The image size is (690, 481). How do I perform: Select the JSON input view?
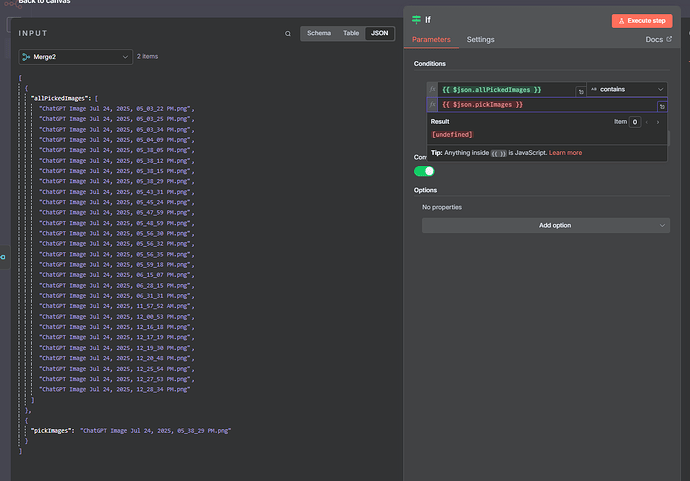(x=379, y=33)
